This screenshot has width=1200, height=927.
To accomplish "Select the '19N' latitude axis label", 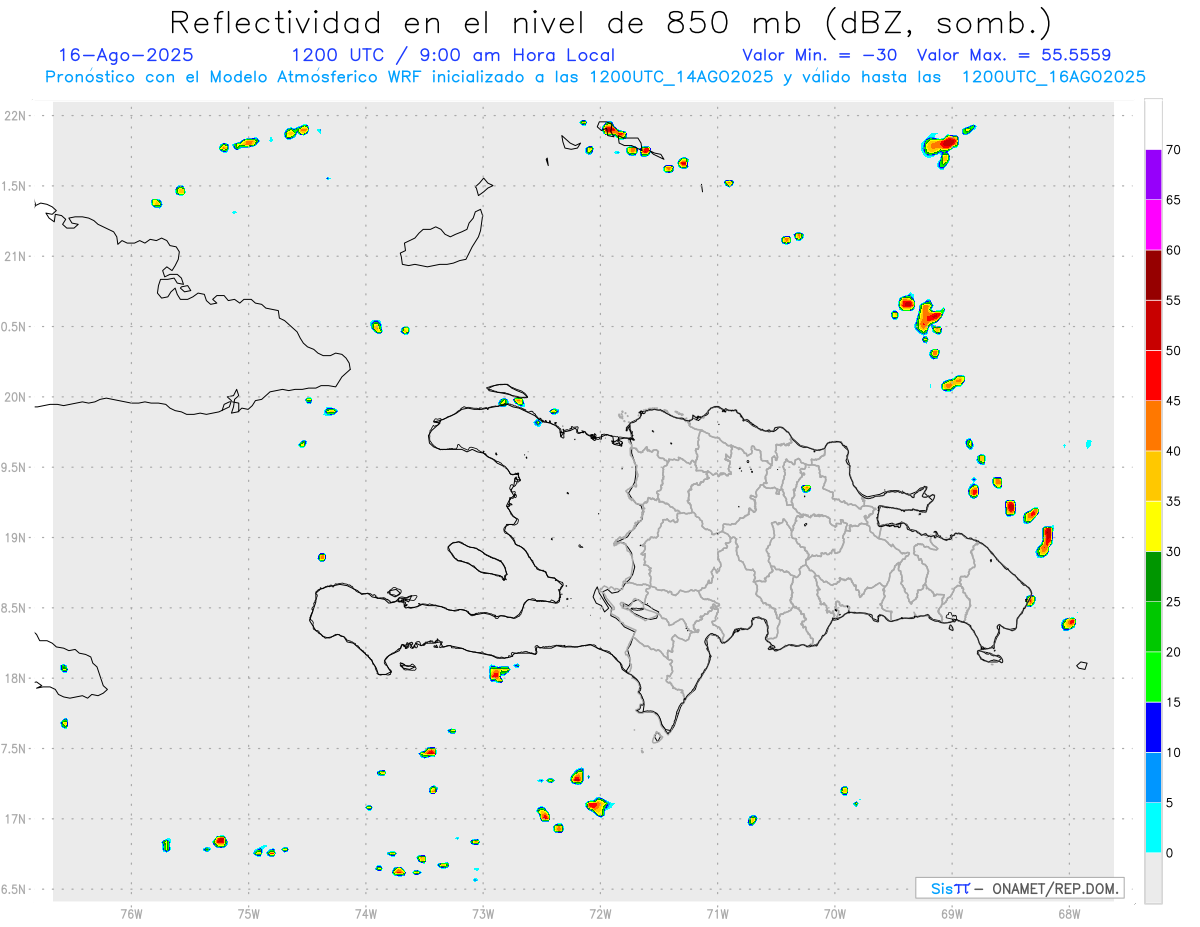I will coord(16,538).
